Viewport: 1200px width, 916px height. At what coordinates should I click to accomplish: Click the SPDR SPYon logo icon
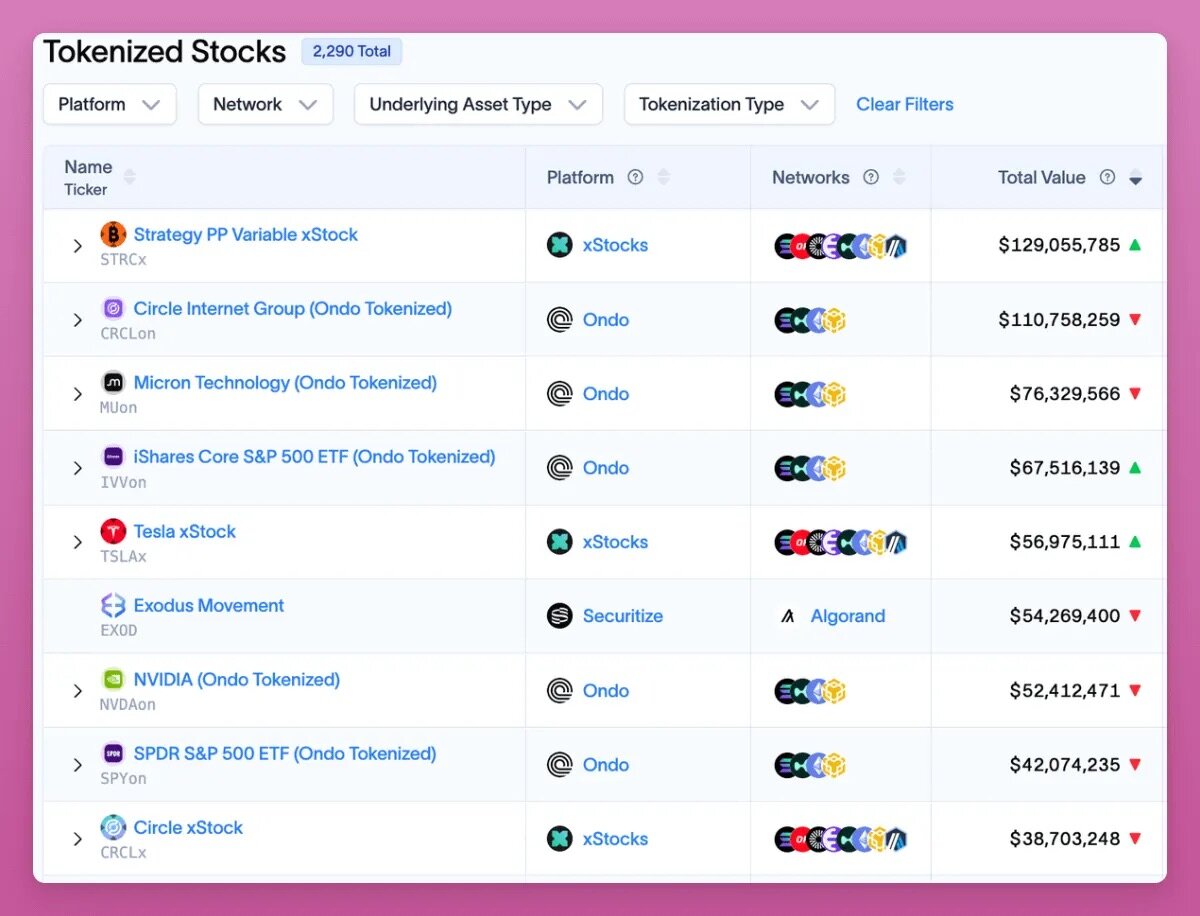[x=113, y=753]
